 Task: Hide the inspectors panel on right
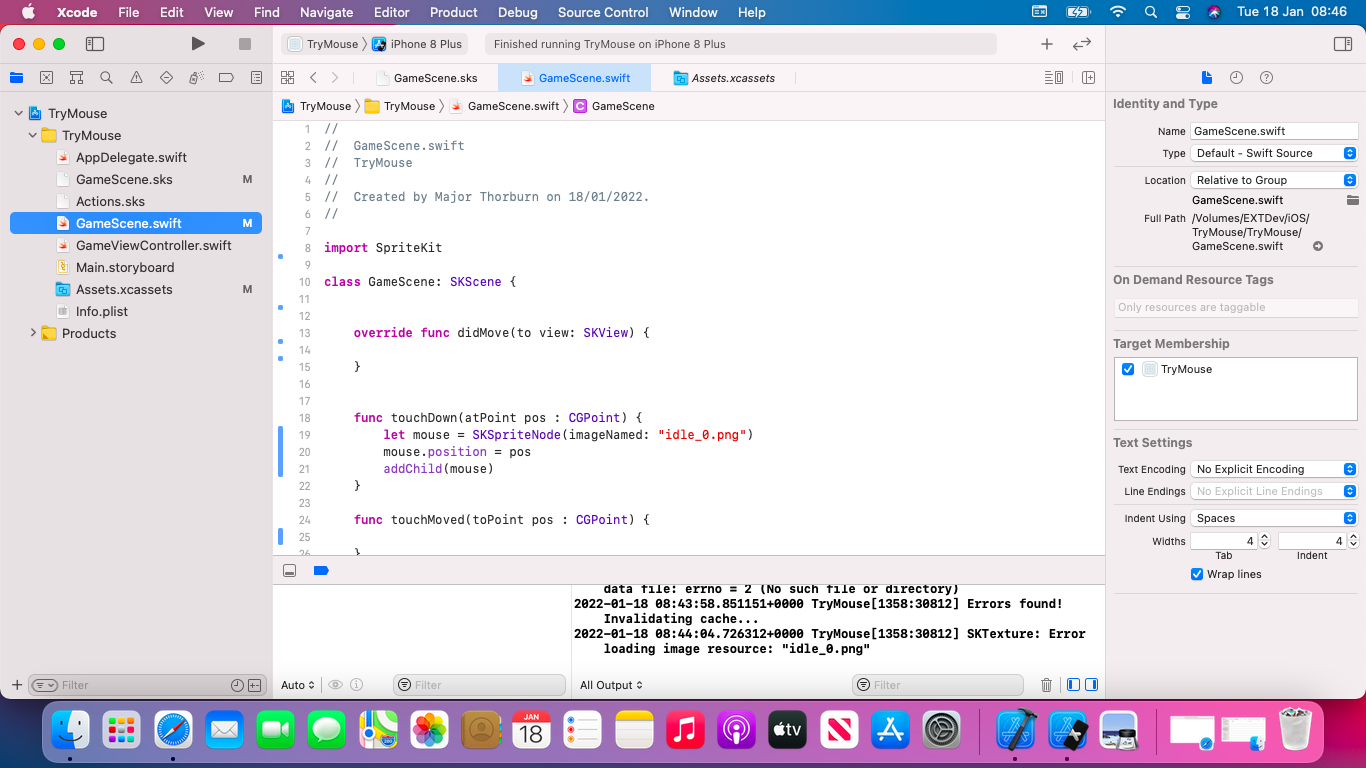tap(1343, 44)
